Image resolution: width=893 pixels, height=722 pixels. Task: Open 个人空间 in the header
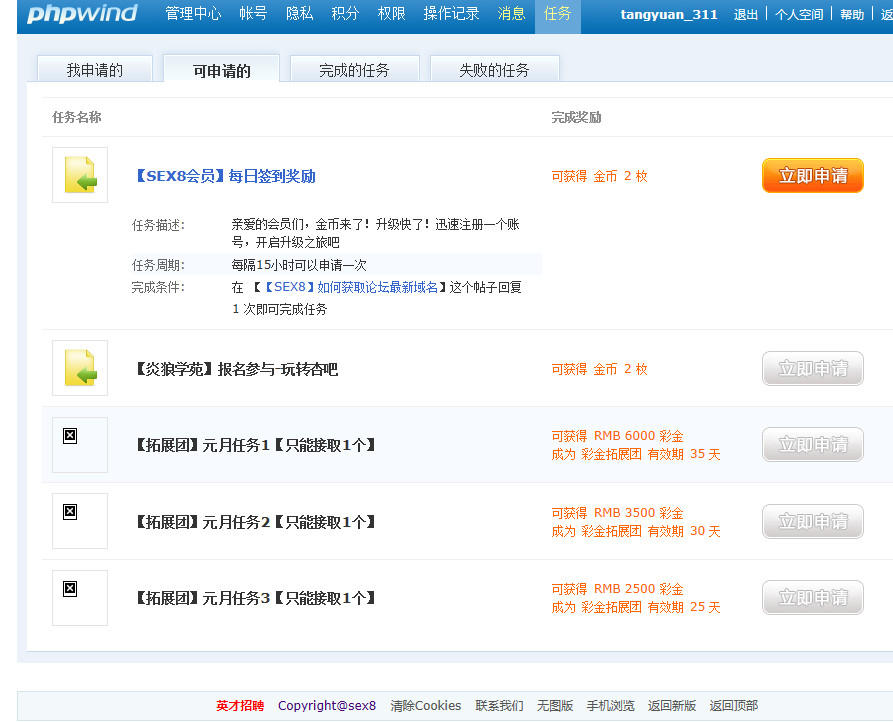coord(799,15)
